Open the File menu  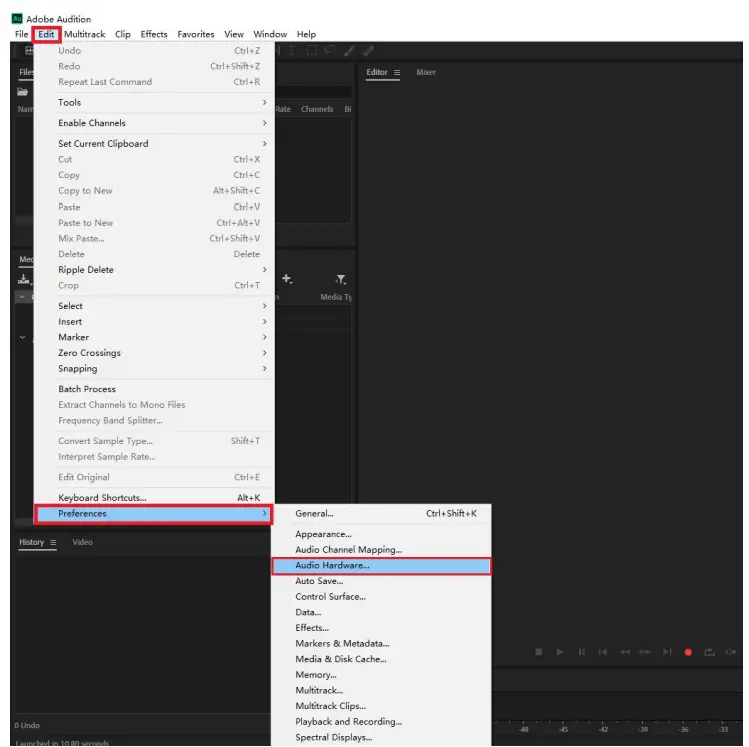[21, 34]
